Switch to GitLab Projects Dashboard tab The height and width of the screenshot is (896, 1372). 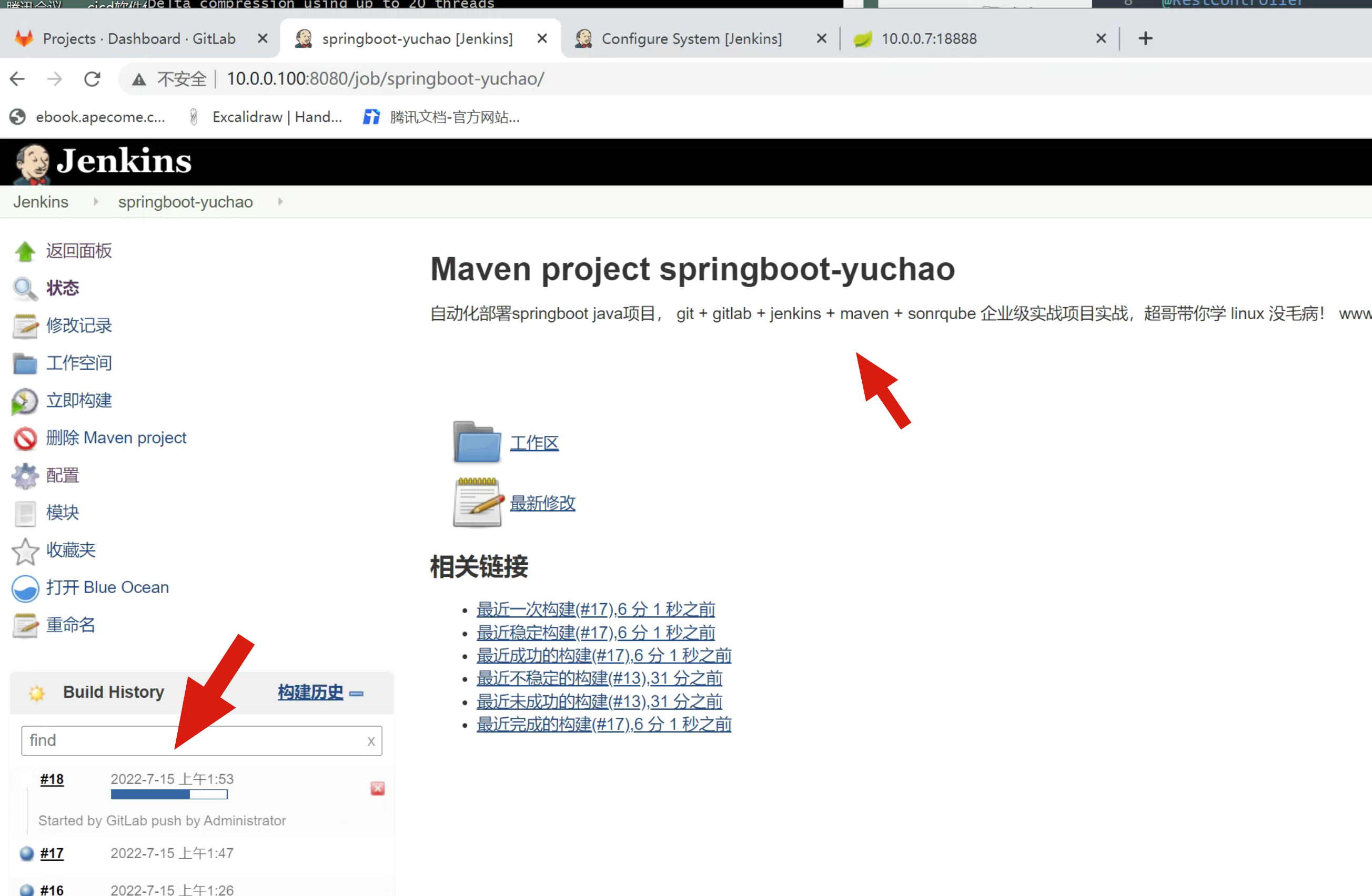(138, 38)
